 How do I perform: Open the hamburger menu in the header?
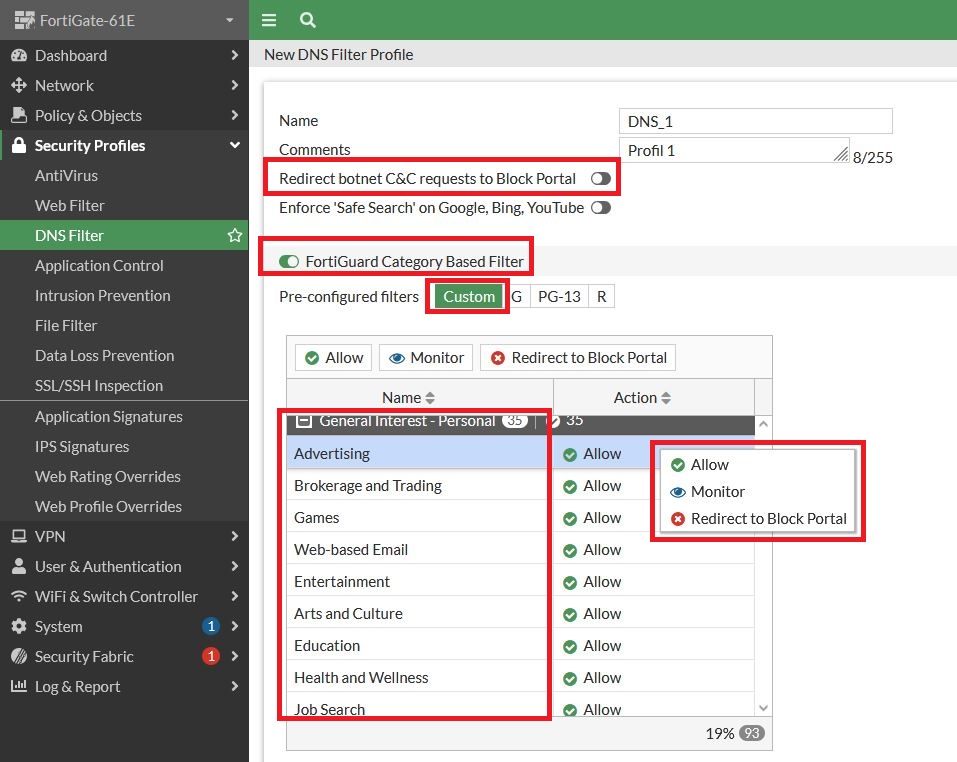(269, 20)
